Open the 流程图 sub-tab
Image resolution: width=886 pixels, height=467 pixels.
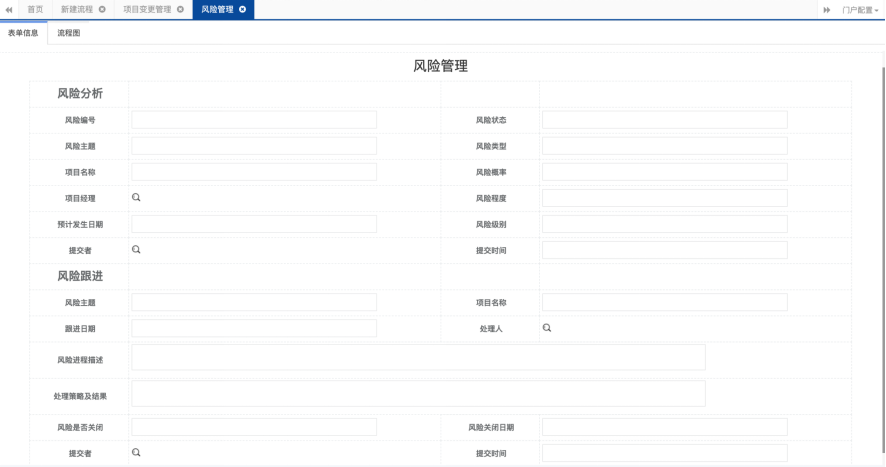coord(68,33)
